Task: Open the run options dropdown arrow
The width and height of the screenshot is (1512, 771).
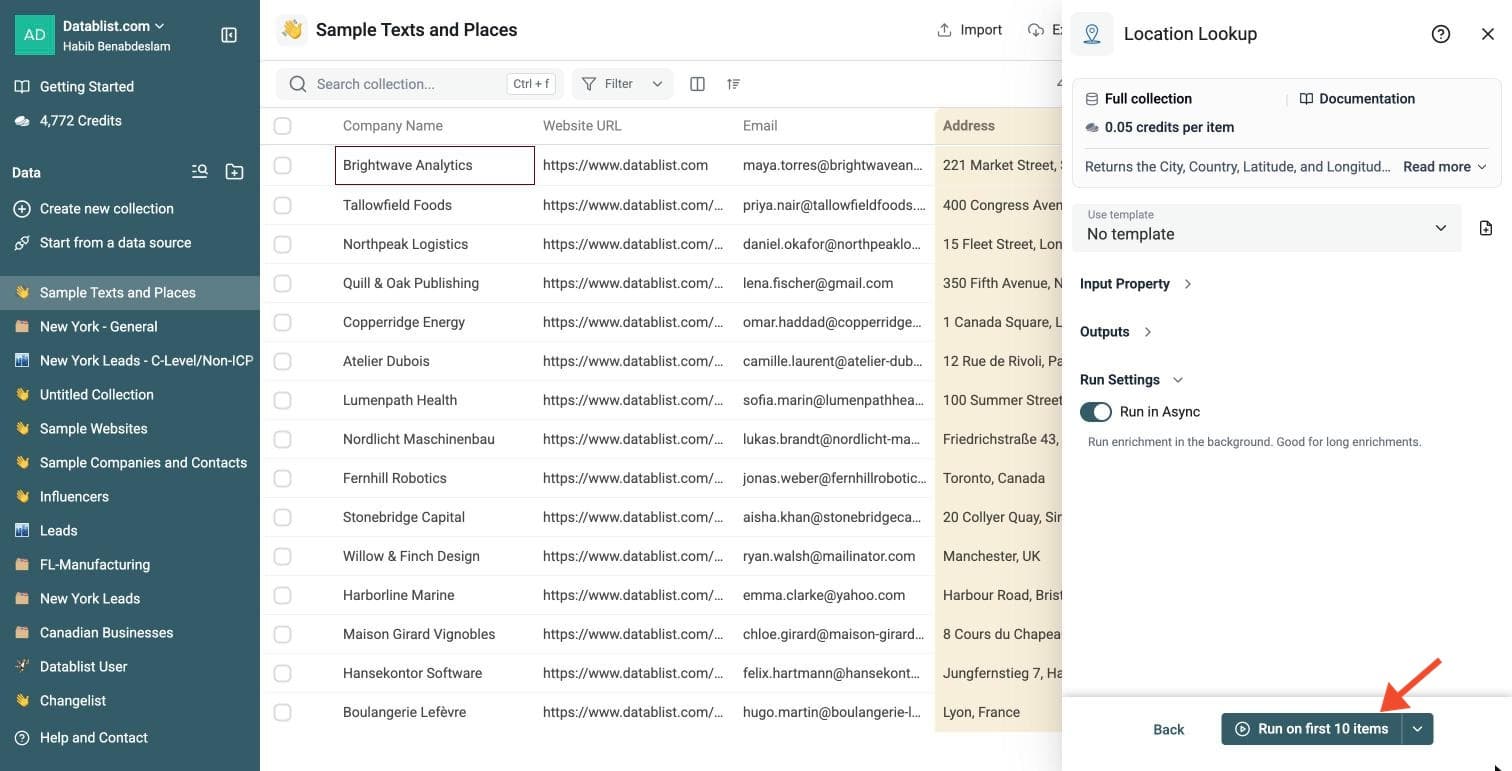Action: [x=1418, y=729]
